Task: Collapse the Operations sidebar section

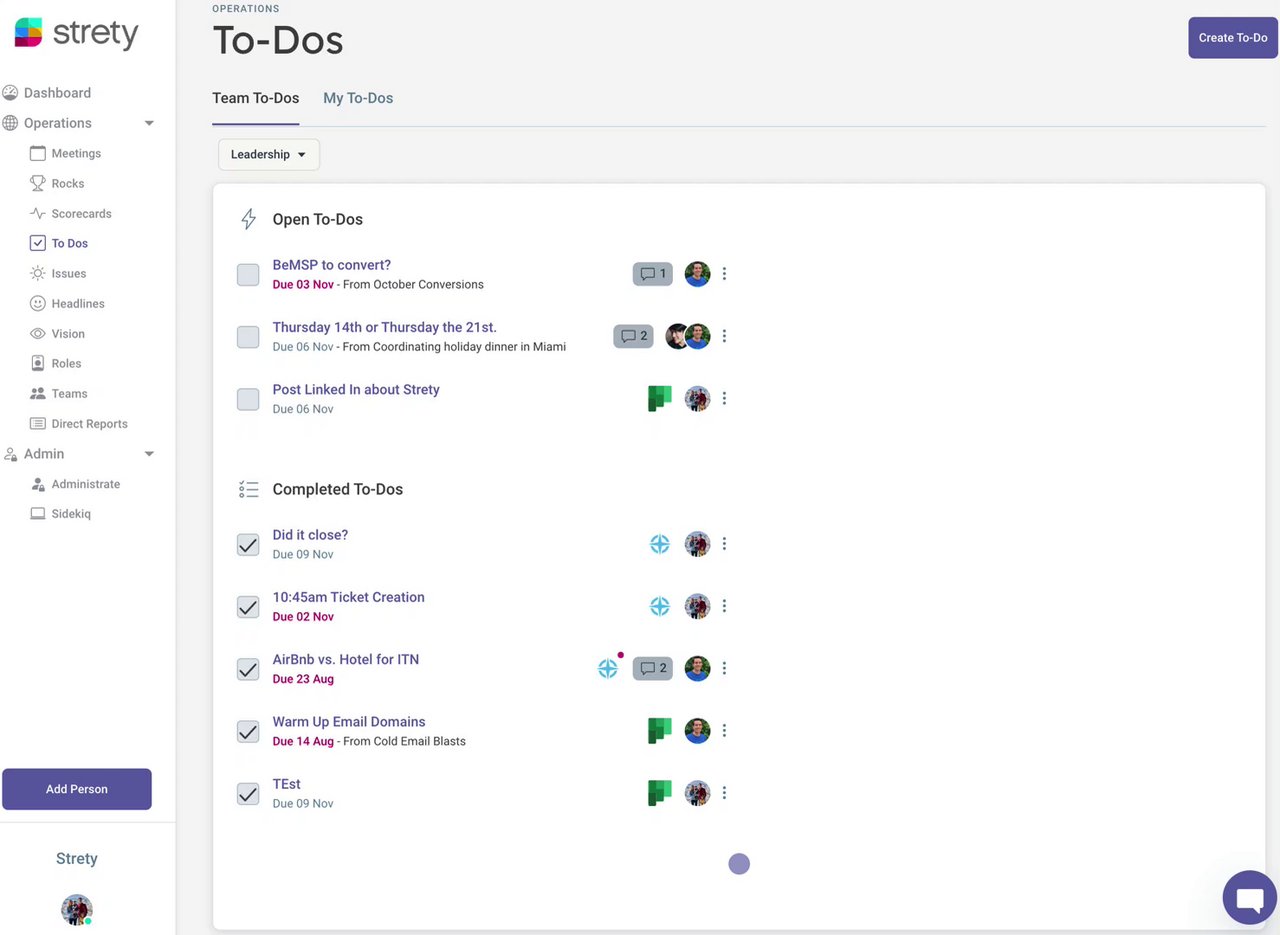Action: click(149, 123)
